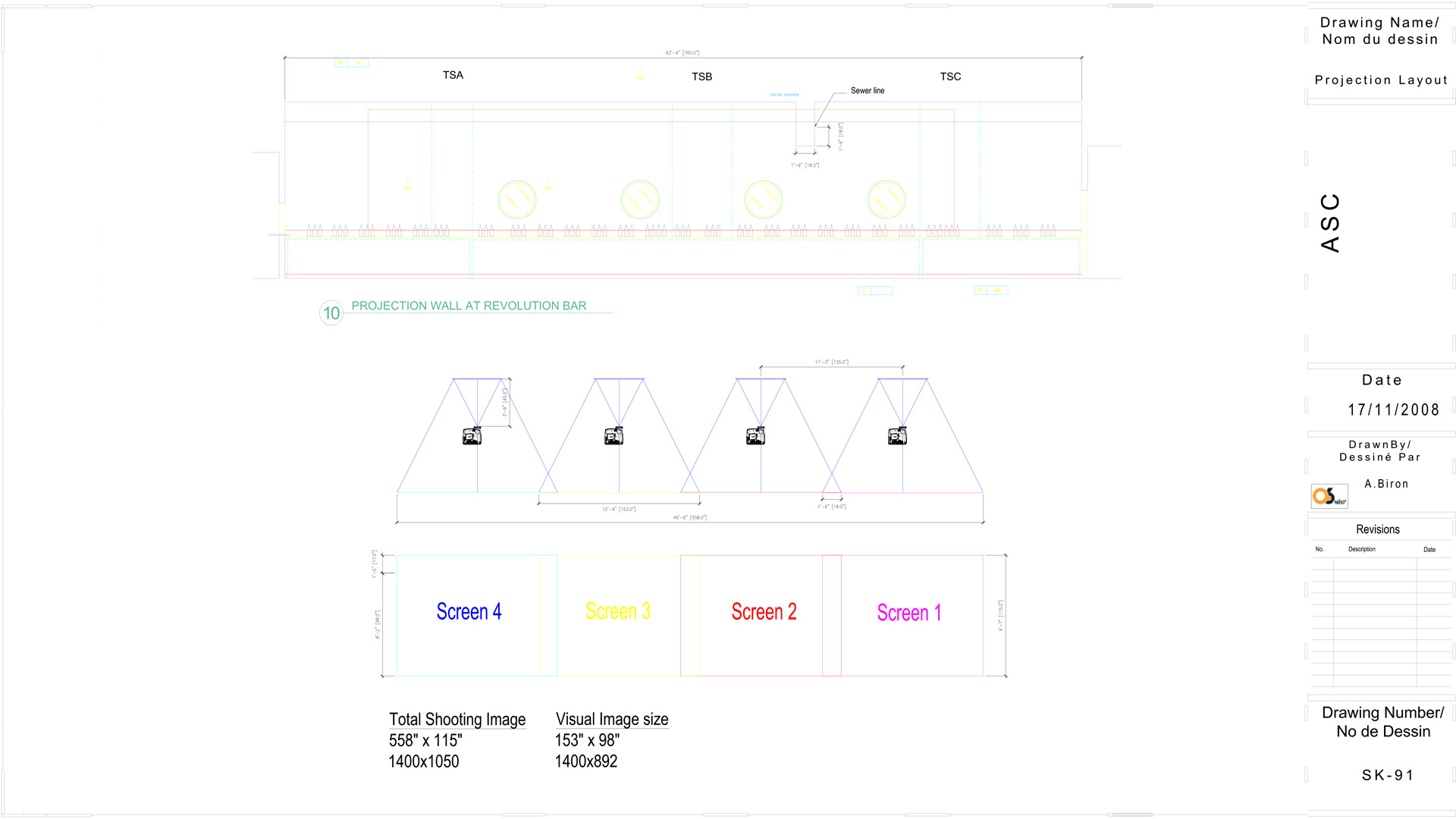
Task: Click the projector icon above Screen 4
Action: tap(472, 436)
